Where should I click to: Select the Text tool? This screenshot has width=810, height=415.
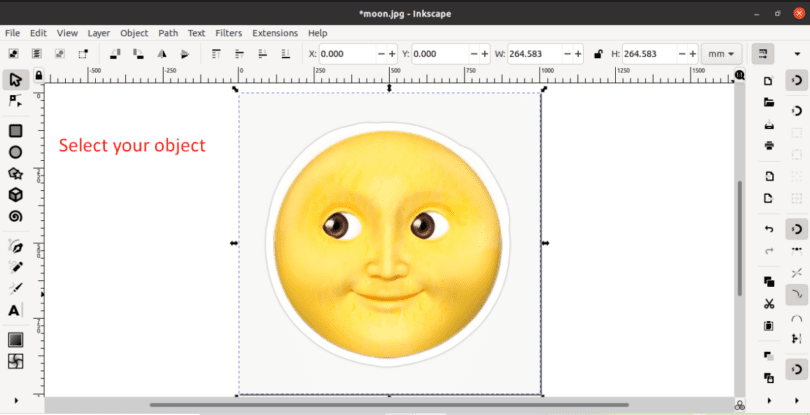[15, 311]
